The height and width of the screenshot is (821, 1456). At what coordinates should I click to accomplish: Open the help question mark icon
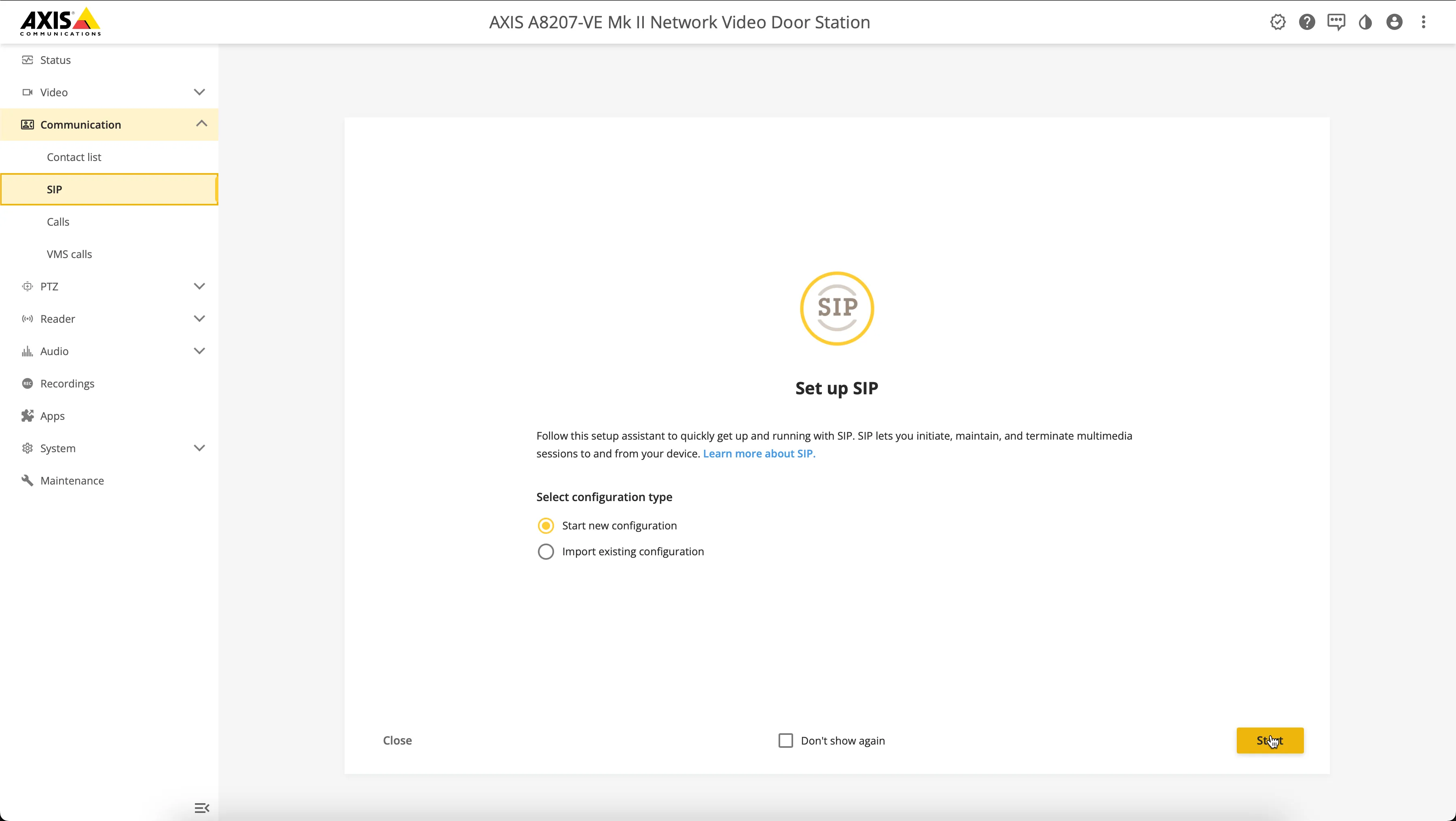click(1307, 22)
